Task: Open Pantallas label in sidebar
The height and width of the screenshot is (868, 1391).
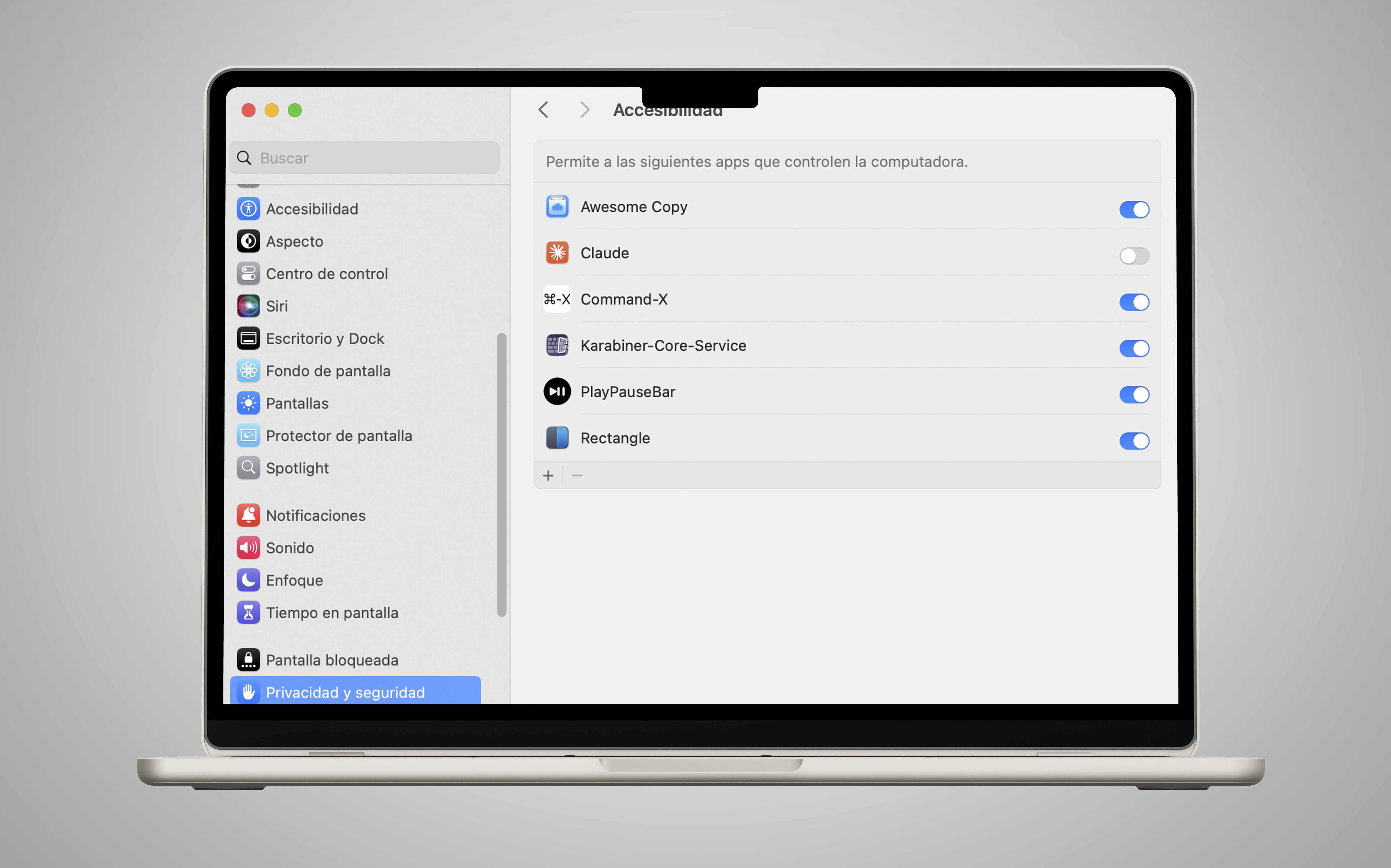Action: pos(297,403)
